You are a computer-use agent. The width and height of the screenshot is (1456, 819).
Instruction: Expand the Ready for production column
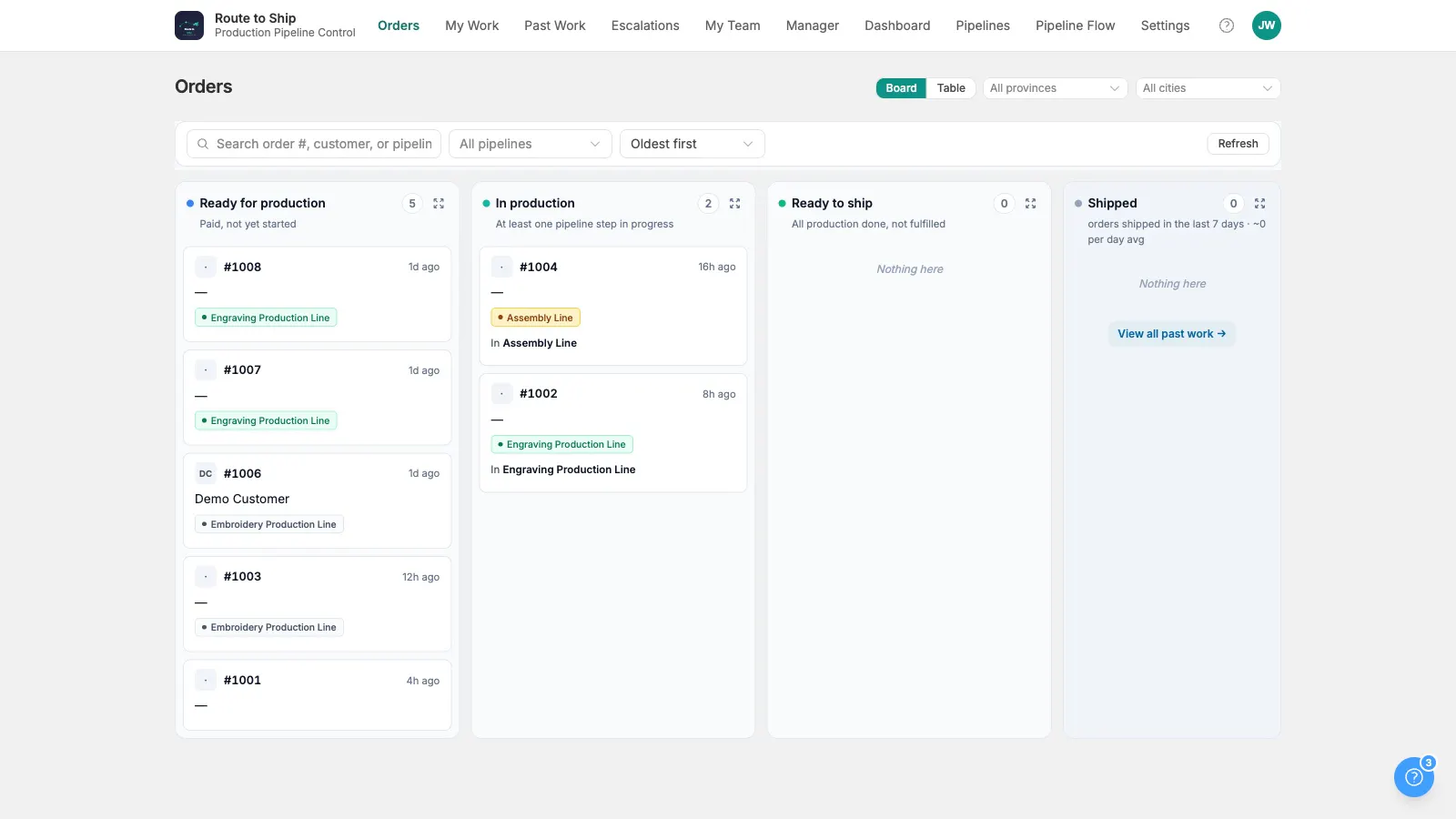click(x=439, y=204)
